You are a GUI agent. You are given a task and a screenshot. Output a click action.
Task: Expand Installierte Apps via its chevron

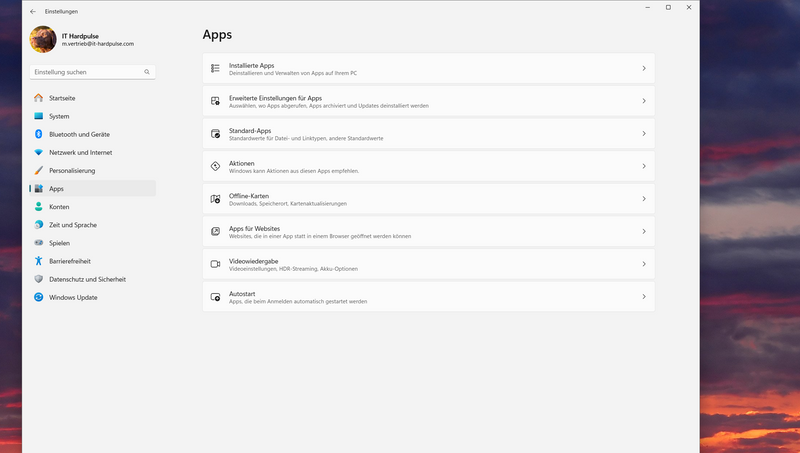[x=643, y=69]
